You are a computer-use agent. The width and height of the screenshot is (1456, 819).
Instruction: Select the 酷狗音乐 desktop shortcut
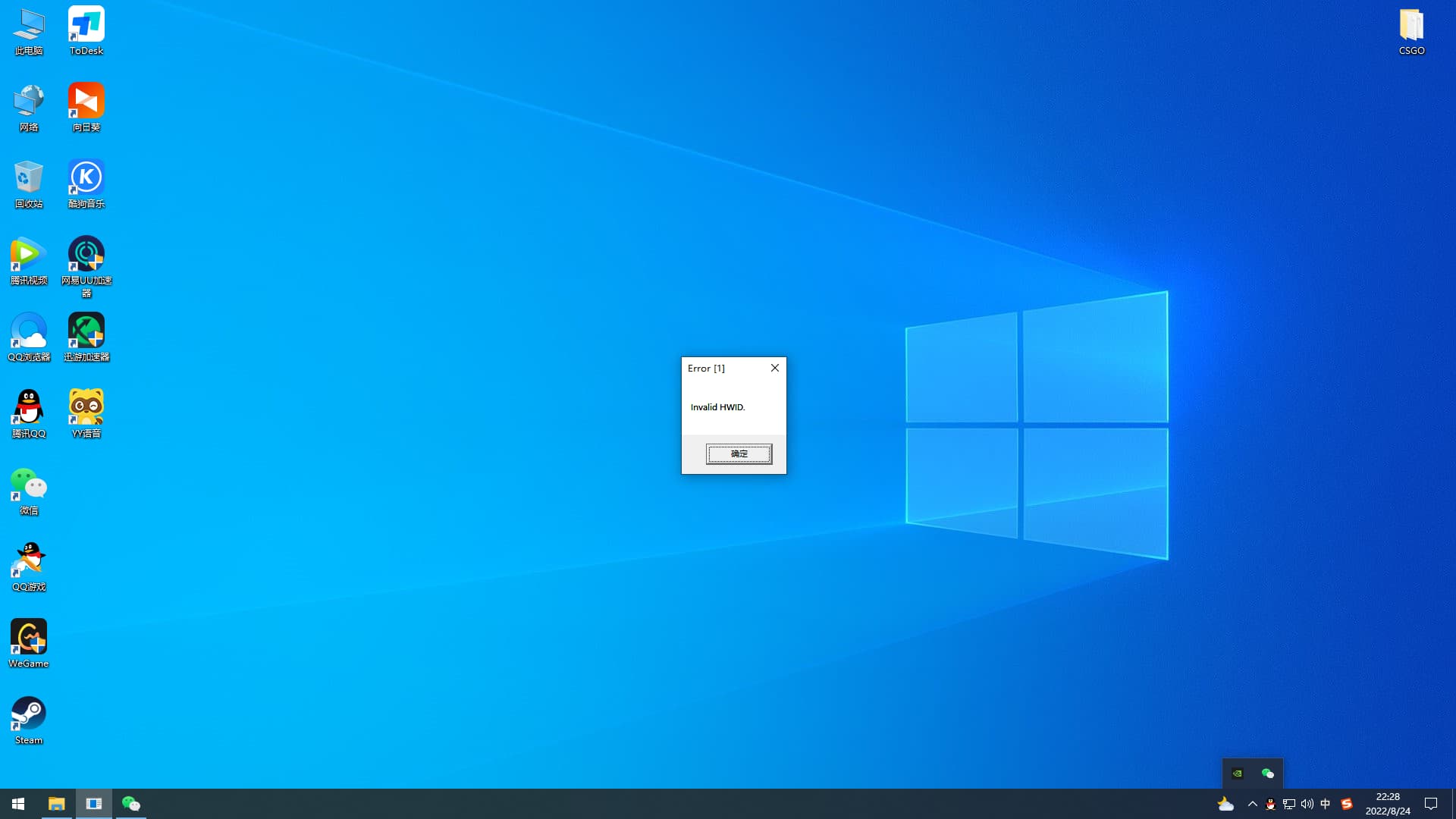[86, 184]
